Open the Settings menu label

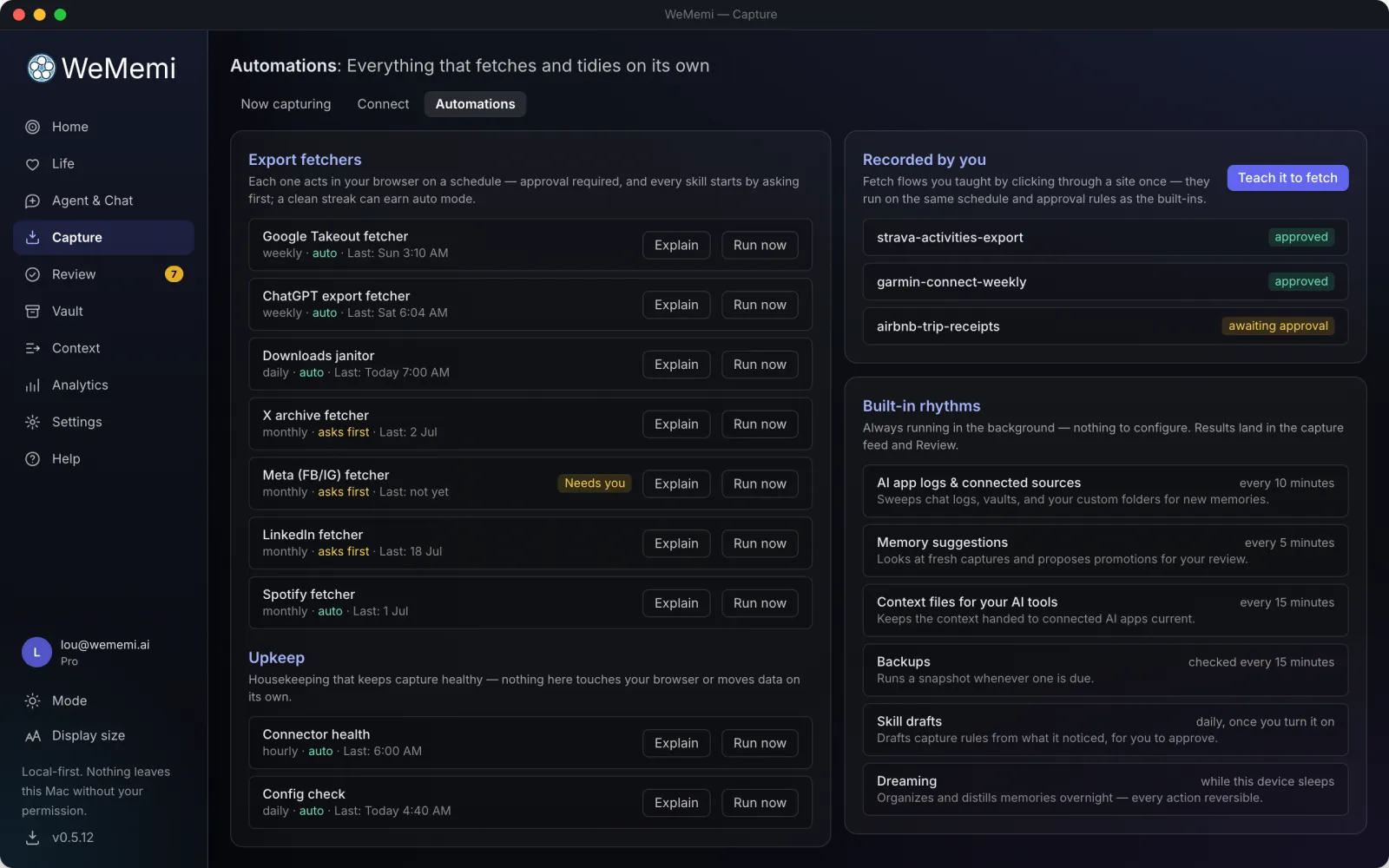click(x=77, y=422)
